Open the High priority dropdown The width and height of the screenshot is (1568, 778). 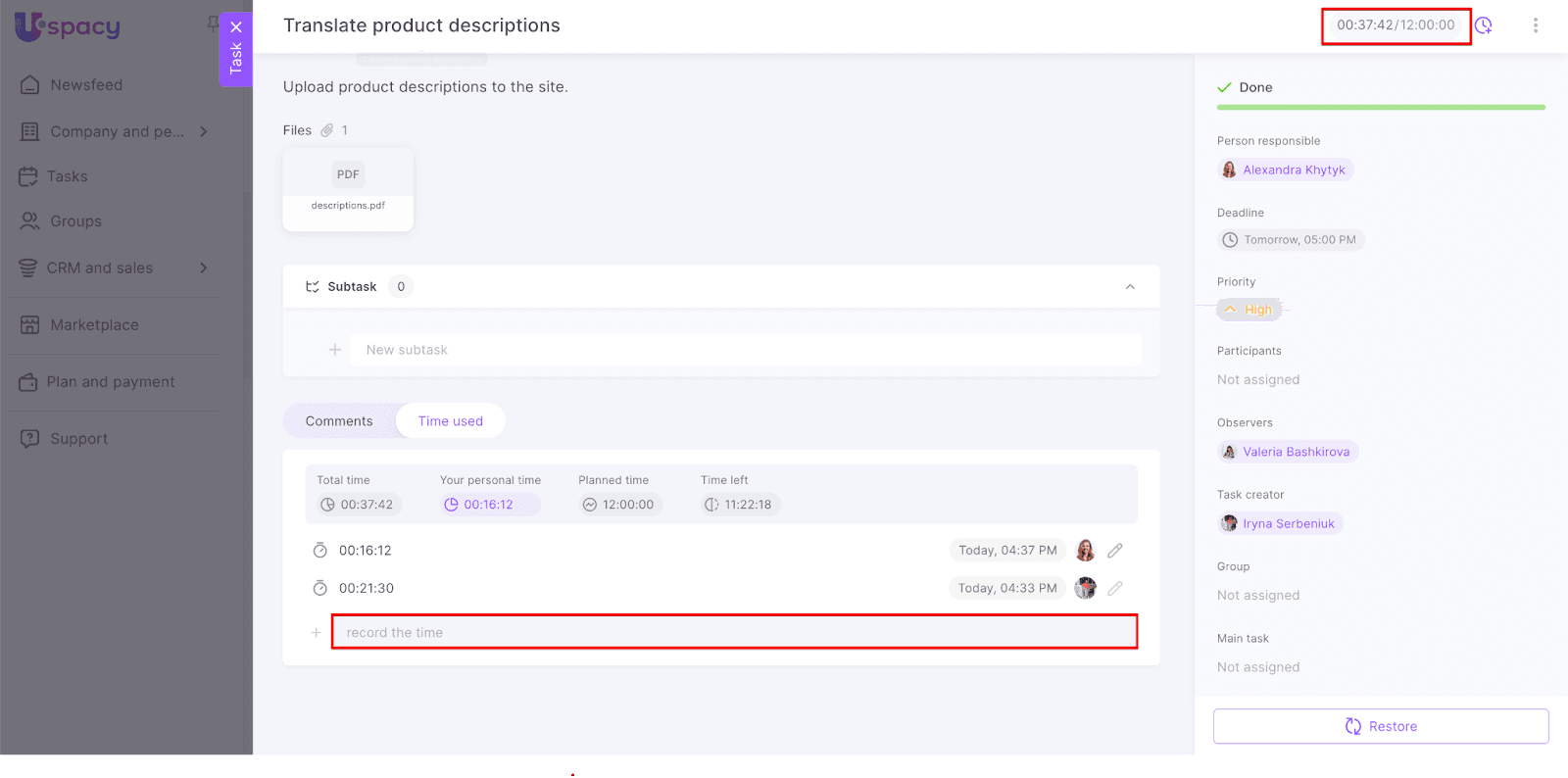pos(1249,310)
